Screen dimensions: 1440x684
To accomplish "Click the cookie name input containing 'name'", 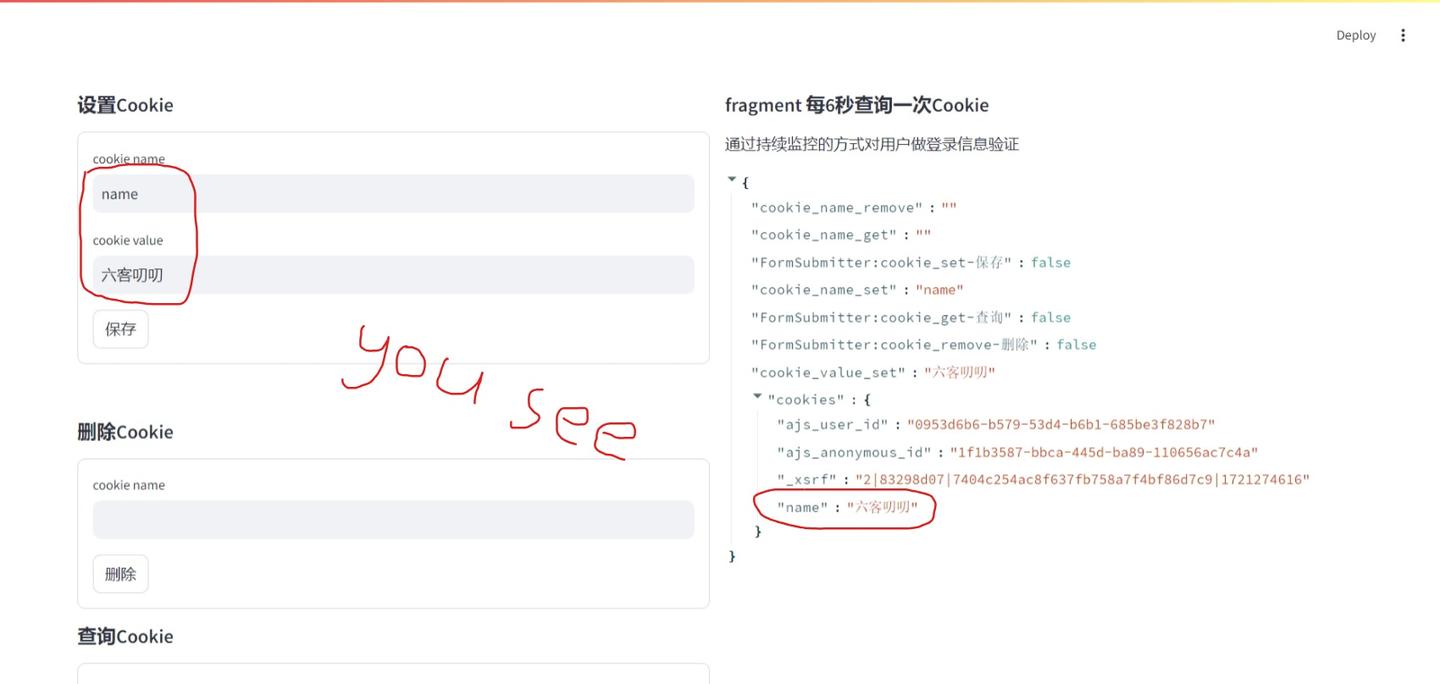I will (392, 193).
